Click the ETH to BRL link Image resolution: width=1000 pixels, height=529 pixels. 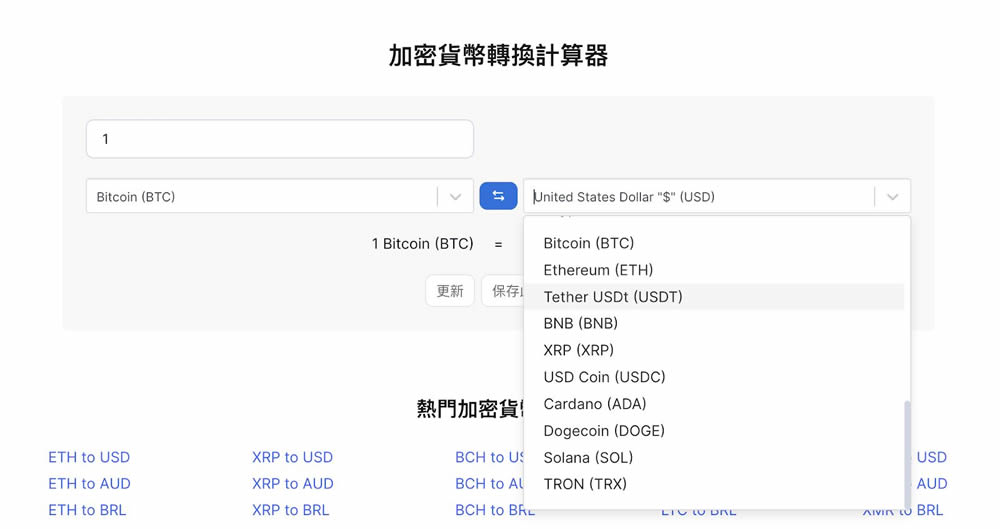coord(87,510)
